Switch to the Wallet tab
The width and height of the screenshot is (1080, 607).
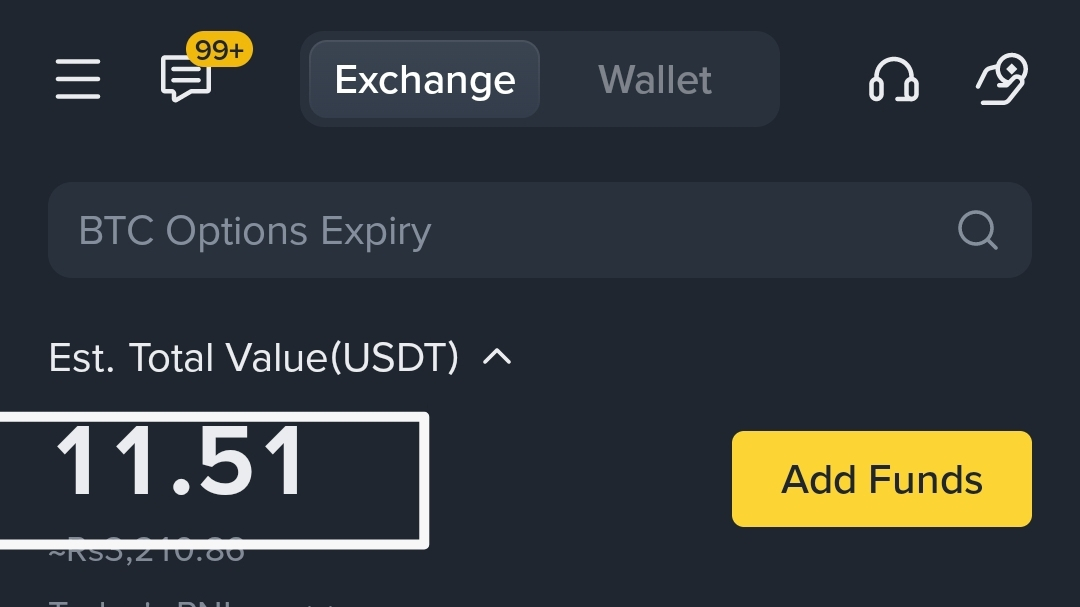click(655, 79)
